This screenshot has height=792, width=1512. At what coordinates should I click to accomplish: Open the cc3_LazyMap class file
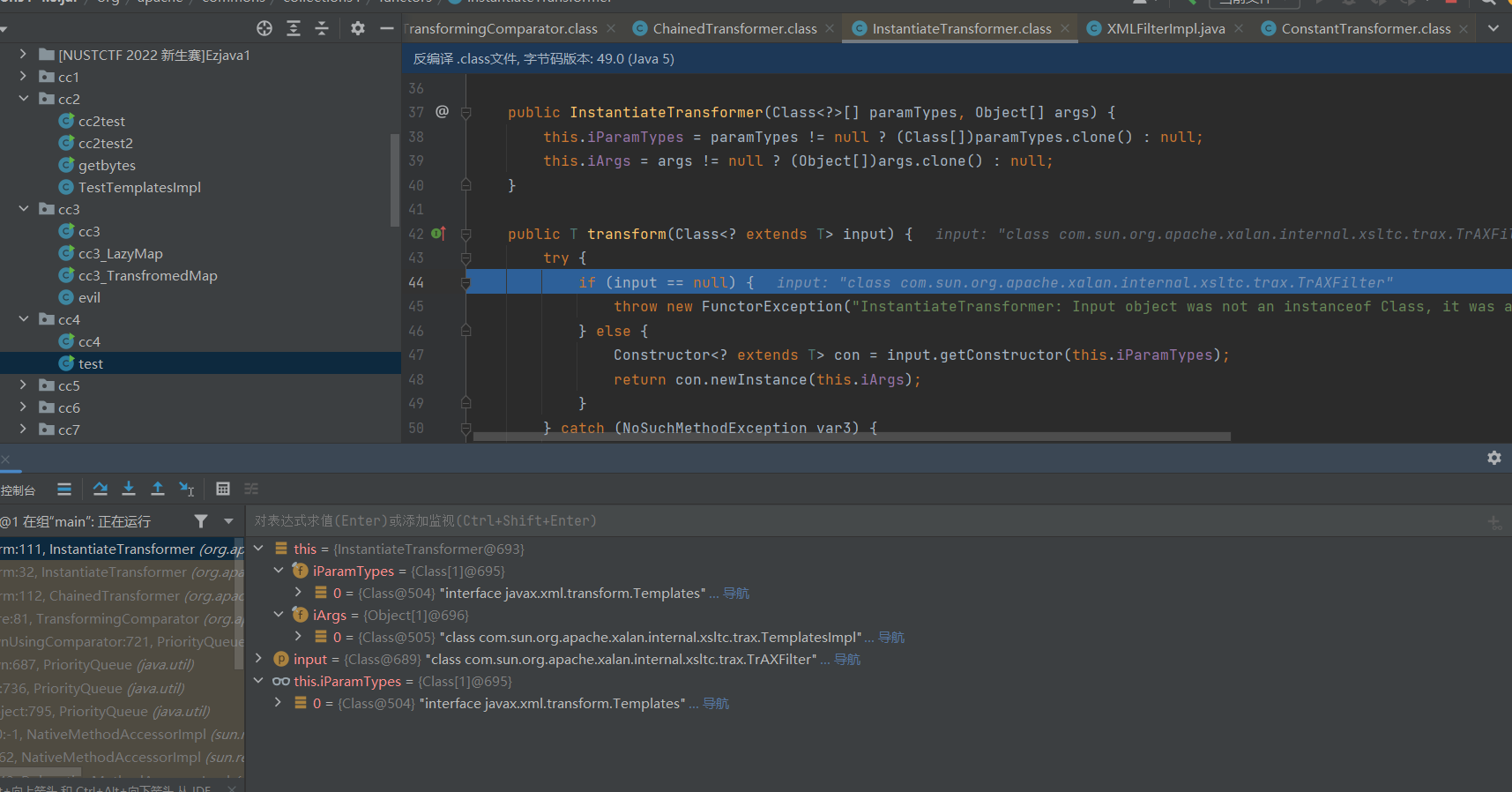120,253
